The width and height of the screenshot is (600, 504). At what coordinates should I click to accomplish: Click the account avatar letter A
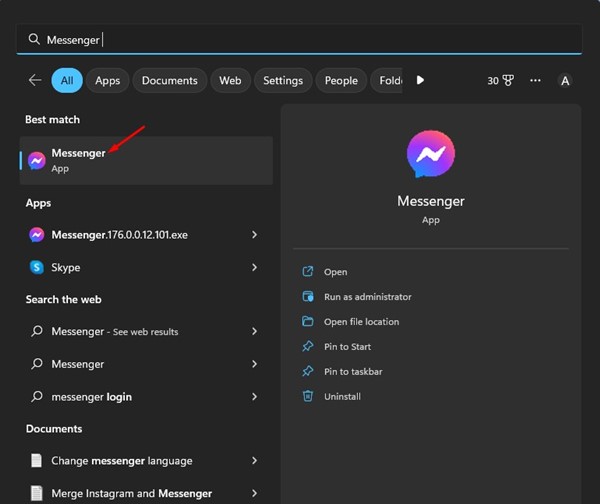click(565, 81)
